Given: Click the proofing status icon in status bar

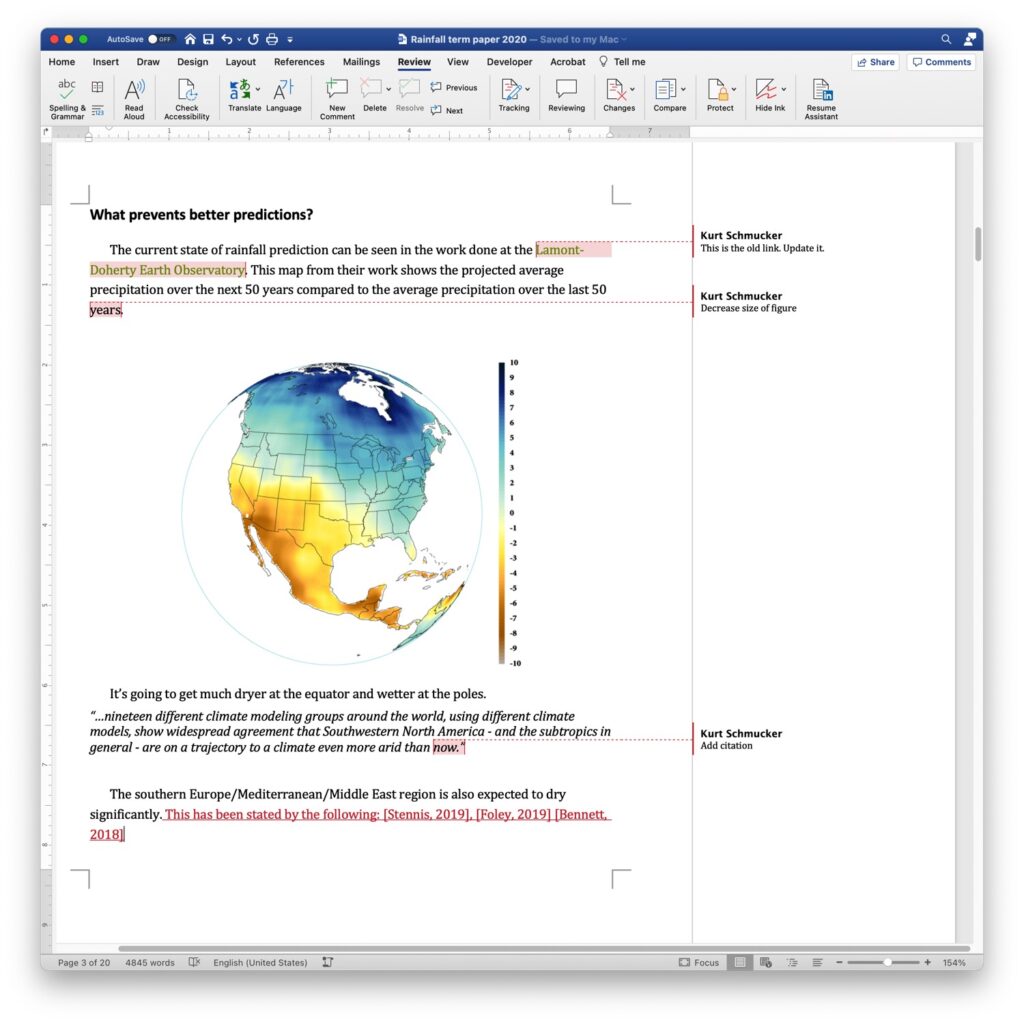Looking at the screenshot, I should pyautogui.click(x=194, y=962).
